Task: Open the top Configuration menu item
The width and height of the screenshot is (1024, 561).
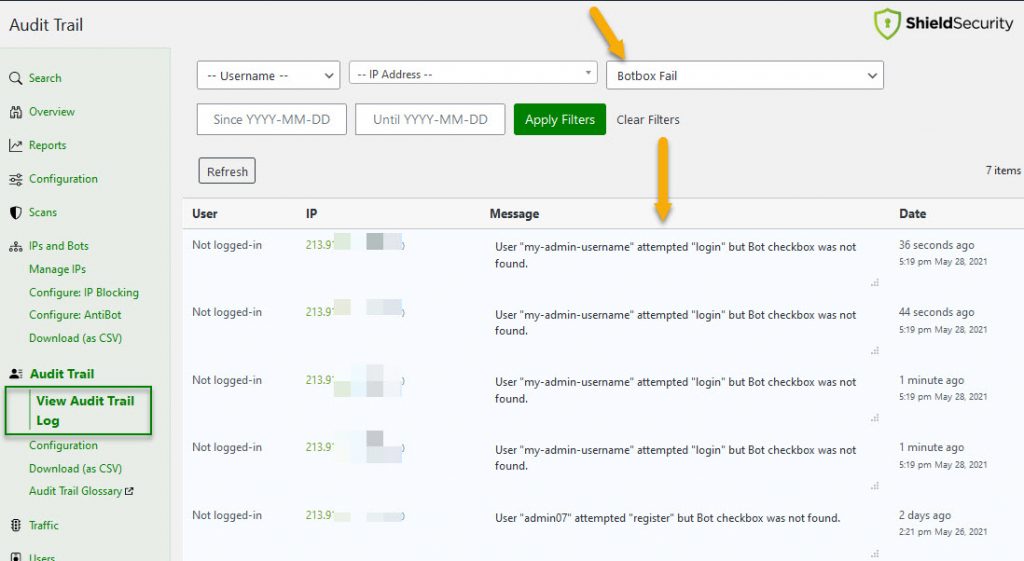Action: click(63, 179)
